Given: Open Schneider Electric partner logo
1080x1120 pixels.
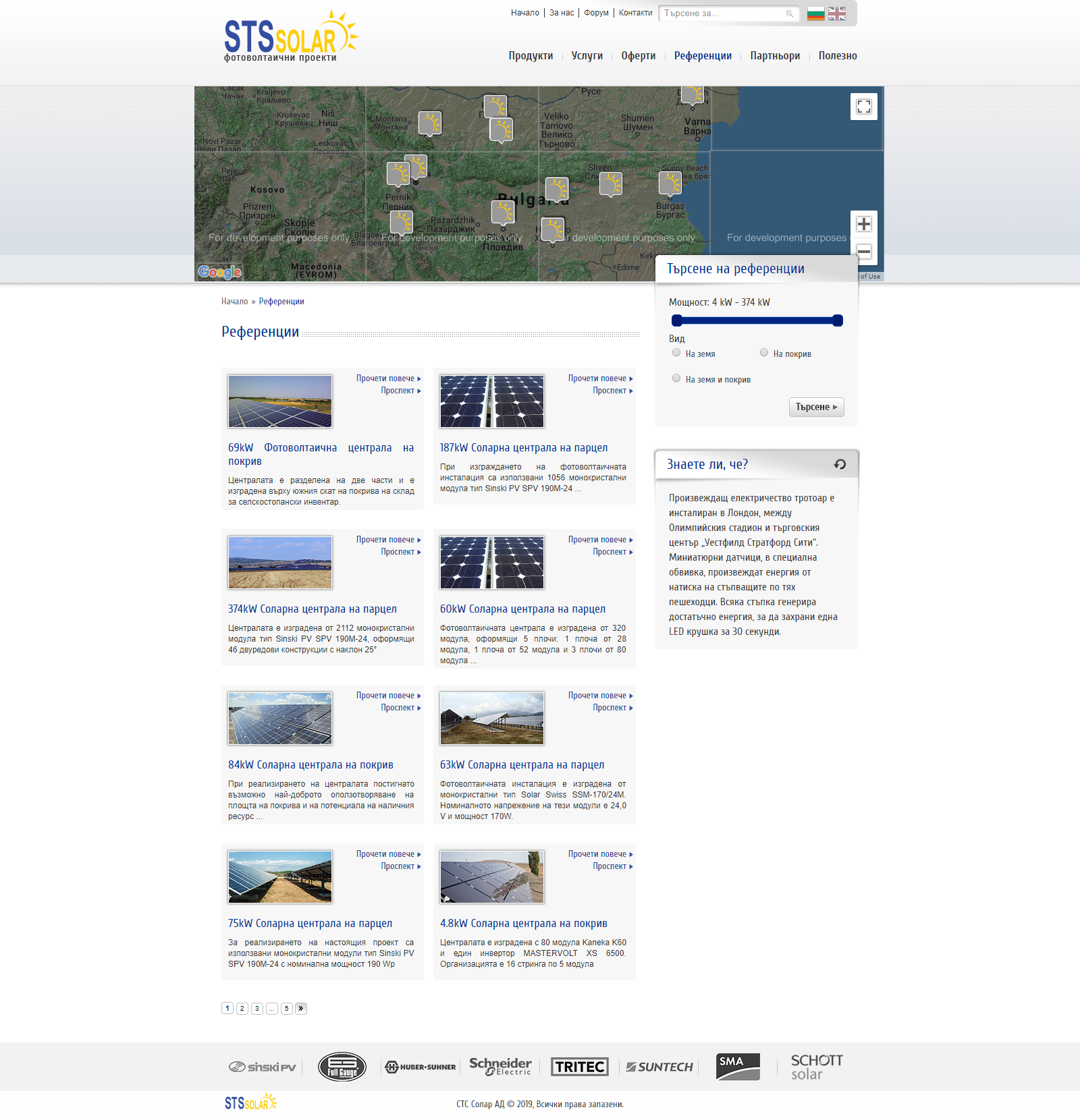Looking at the screenshot, I should click(x=500, y=1066).
